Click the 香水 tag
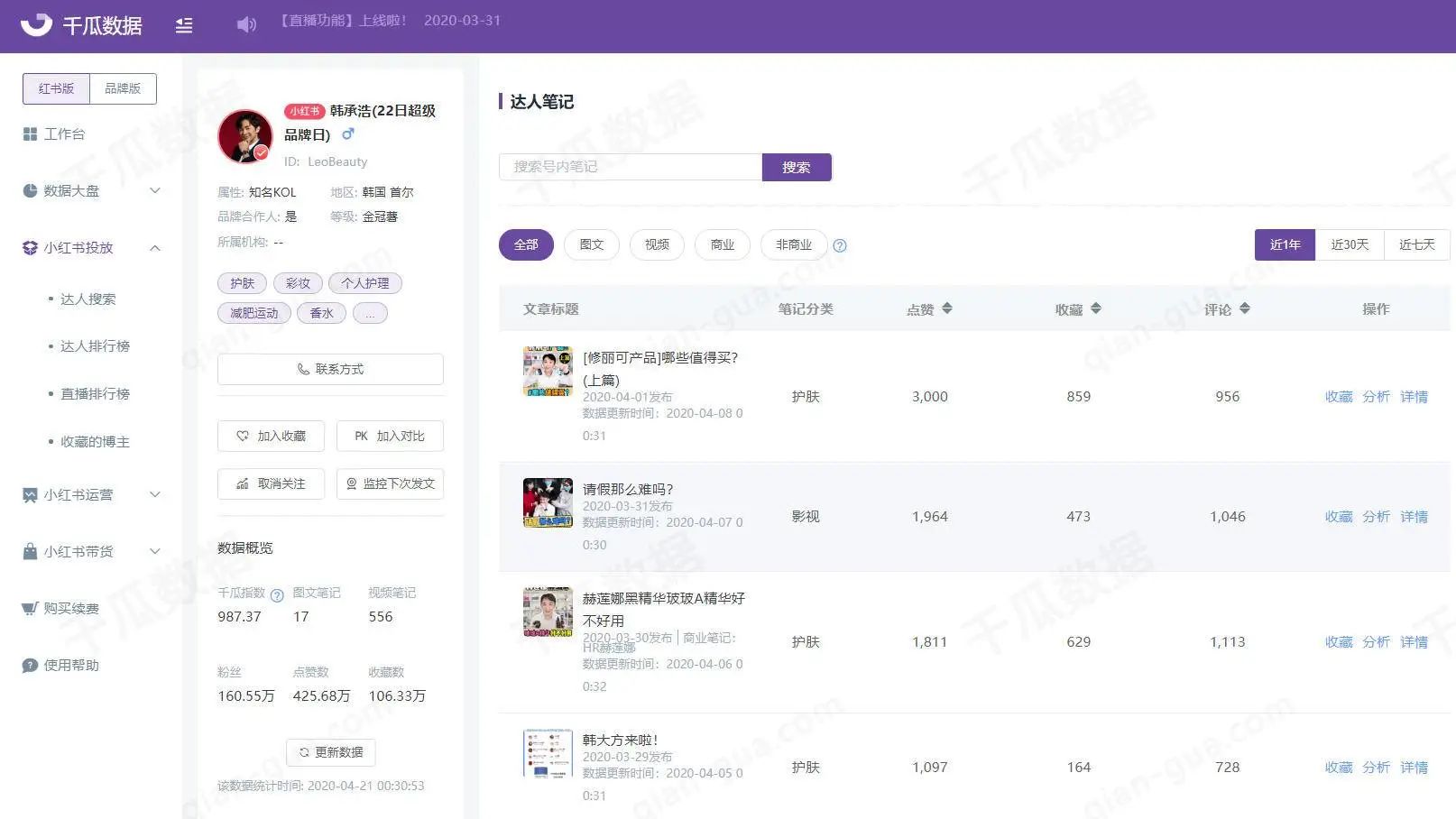 coord(322,313)
